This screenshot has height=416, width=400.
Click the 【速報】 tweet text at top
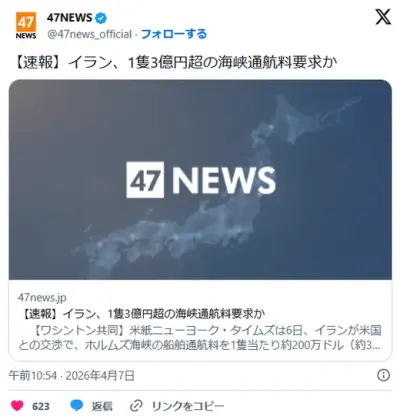pos(175,63)
